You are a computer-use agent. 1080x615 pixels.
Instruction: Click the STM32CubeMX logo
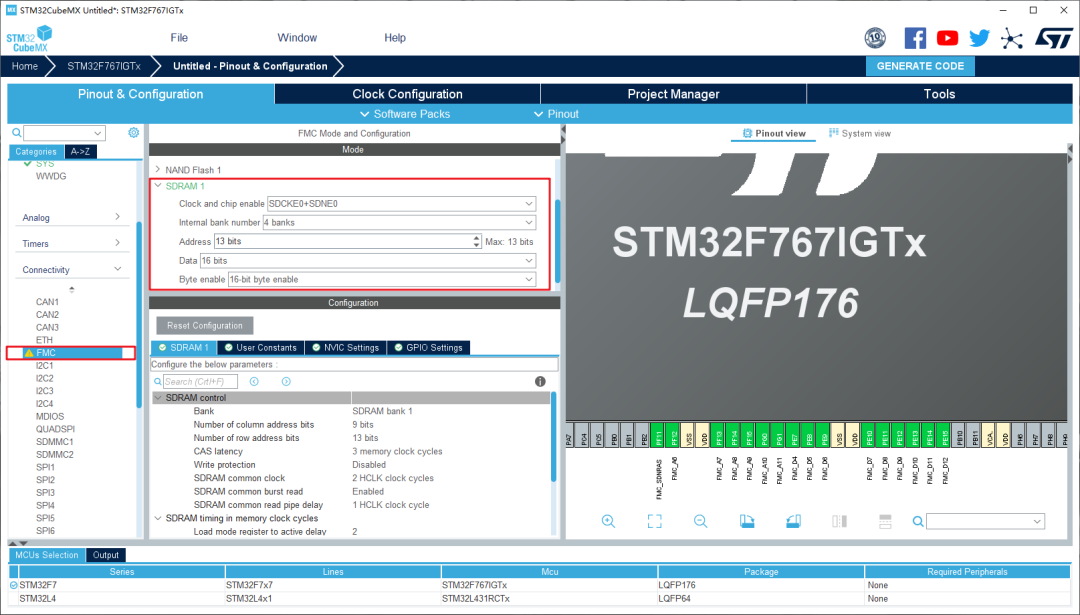[30, 39]
